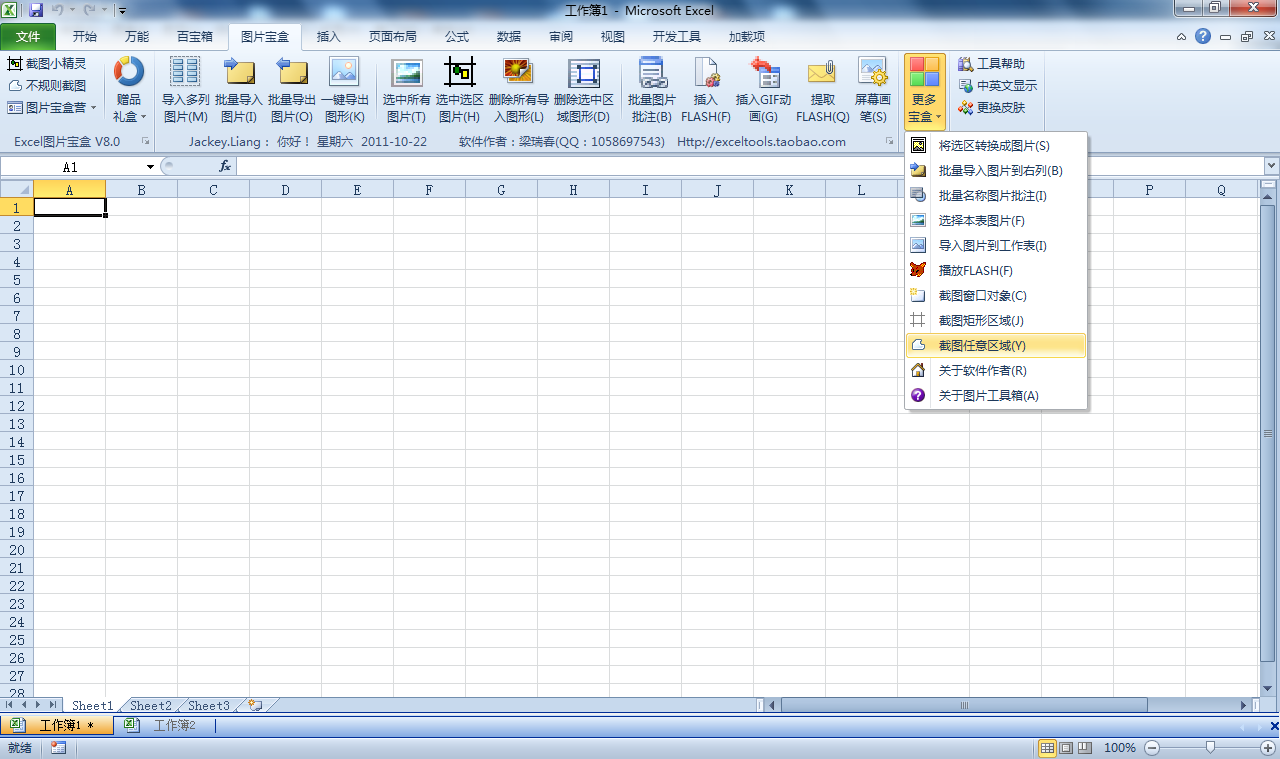Select Normal view button in status bar
Viewport: 1280px width, 759px height.
click(x=1047, y=748)
